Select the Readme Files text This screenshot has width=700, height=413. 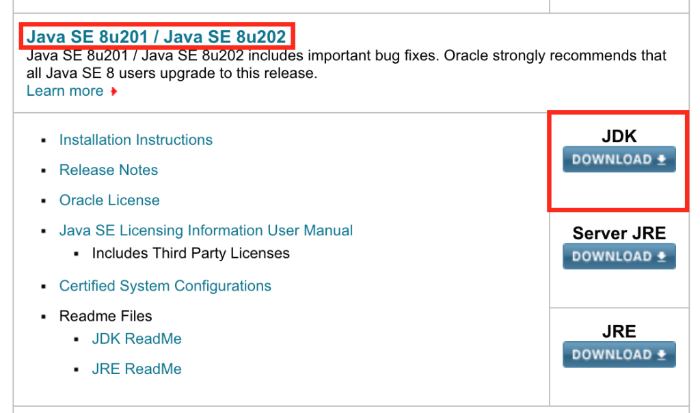(105, 316)
